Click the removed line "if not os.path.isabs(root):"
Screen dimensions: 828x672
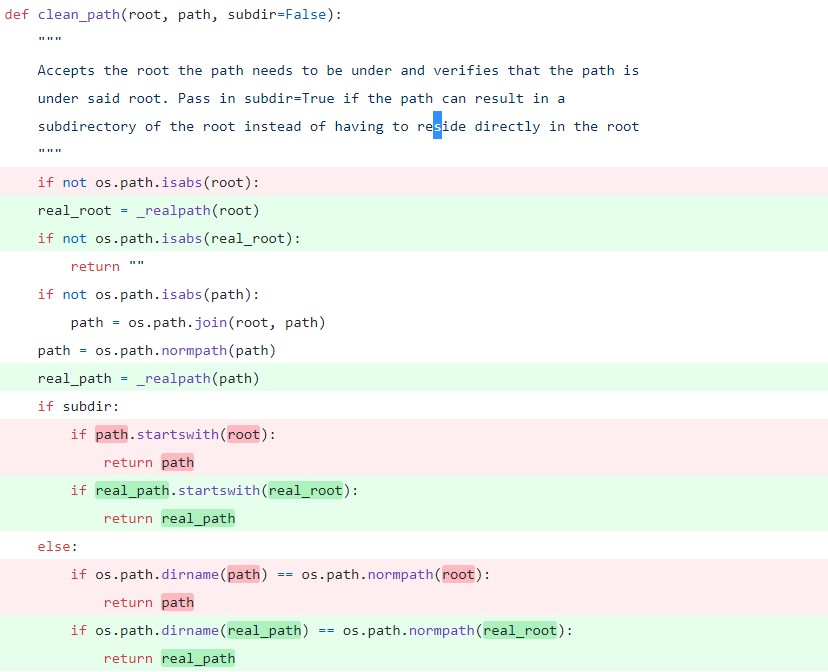click(148, 183)
